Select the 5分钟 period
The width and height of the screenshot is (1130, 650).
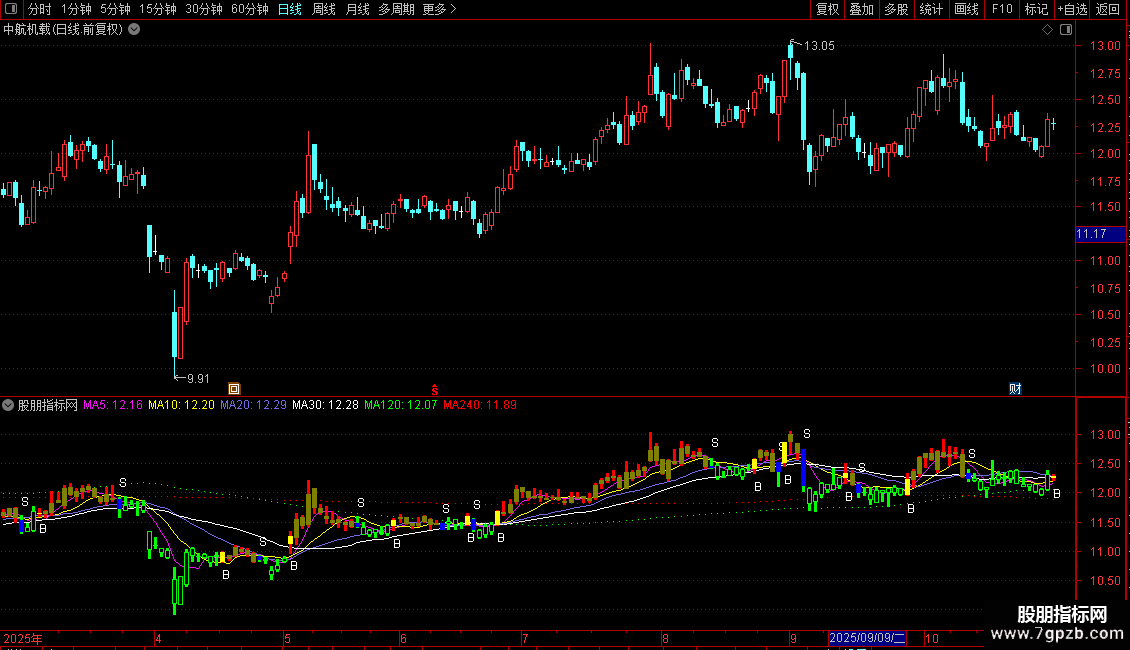click(115, 9)
